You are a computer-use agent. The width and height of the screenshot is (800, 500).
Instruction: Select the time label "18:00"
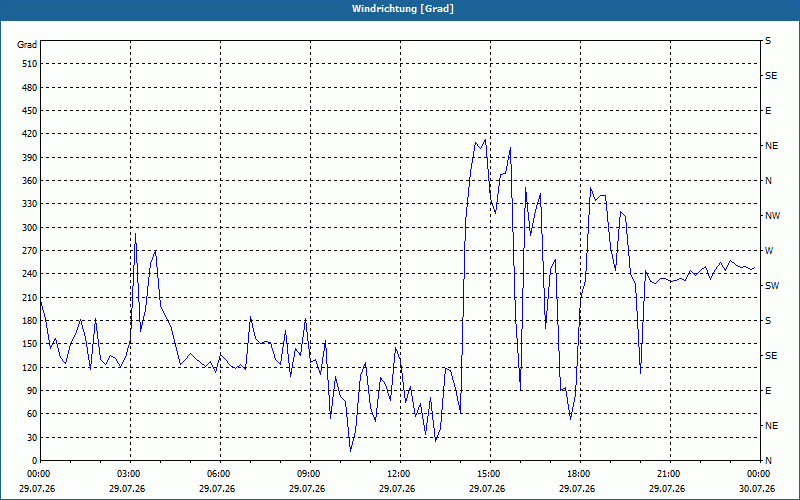pos(580,474)
